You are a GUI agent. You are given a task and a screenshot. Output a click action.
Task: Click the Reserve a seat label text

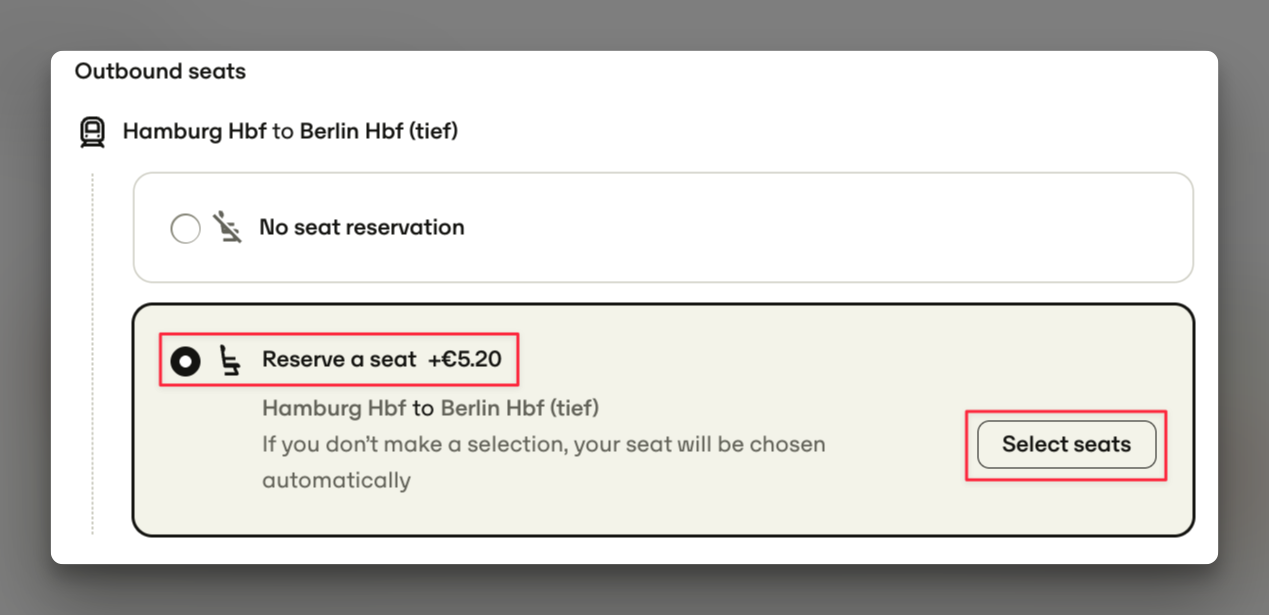339,360
